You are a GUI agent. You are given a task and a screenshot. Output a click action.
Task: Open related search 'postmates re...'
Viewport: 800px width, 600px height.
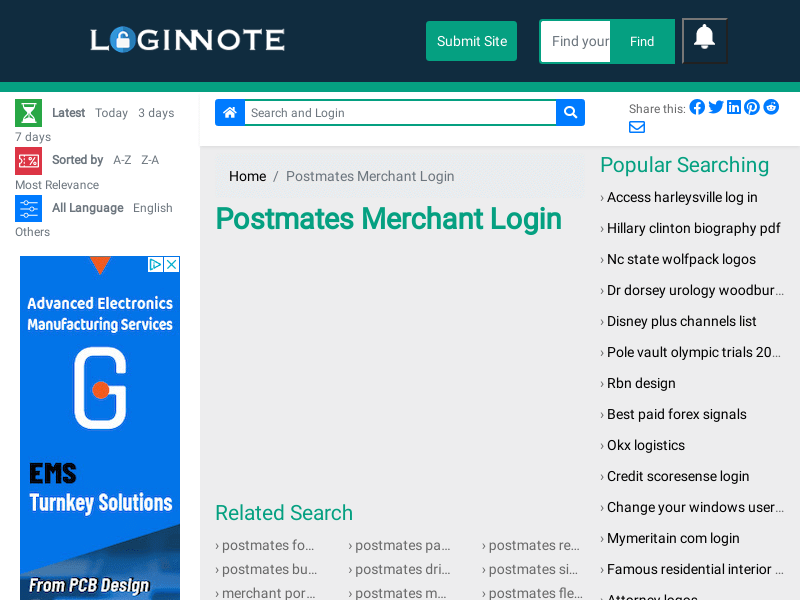point(534,545)
